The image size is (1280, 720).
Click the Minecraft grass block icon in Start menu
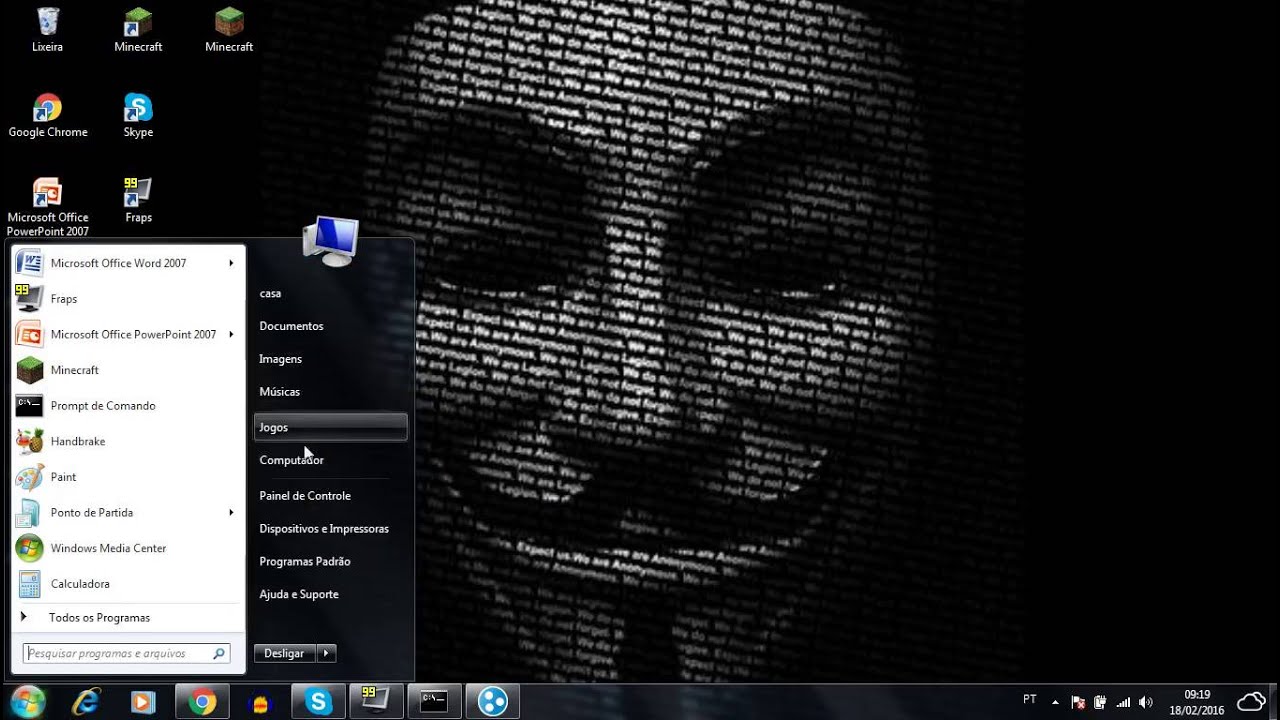click(x=29, y=370)
